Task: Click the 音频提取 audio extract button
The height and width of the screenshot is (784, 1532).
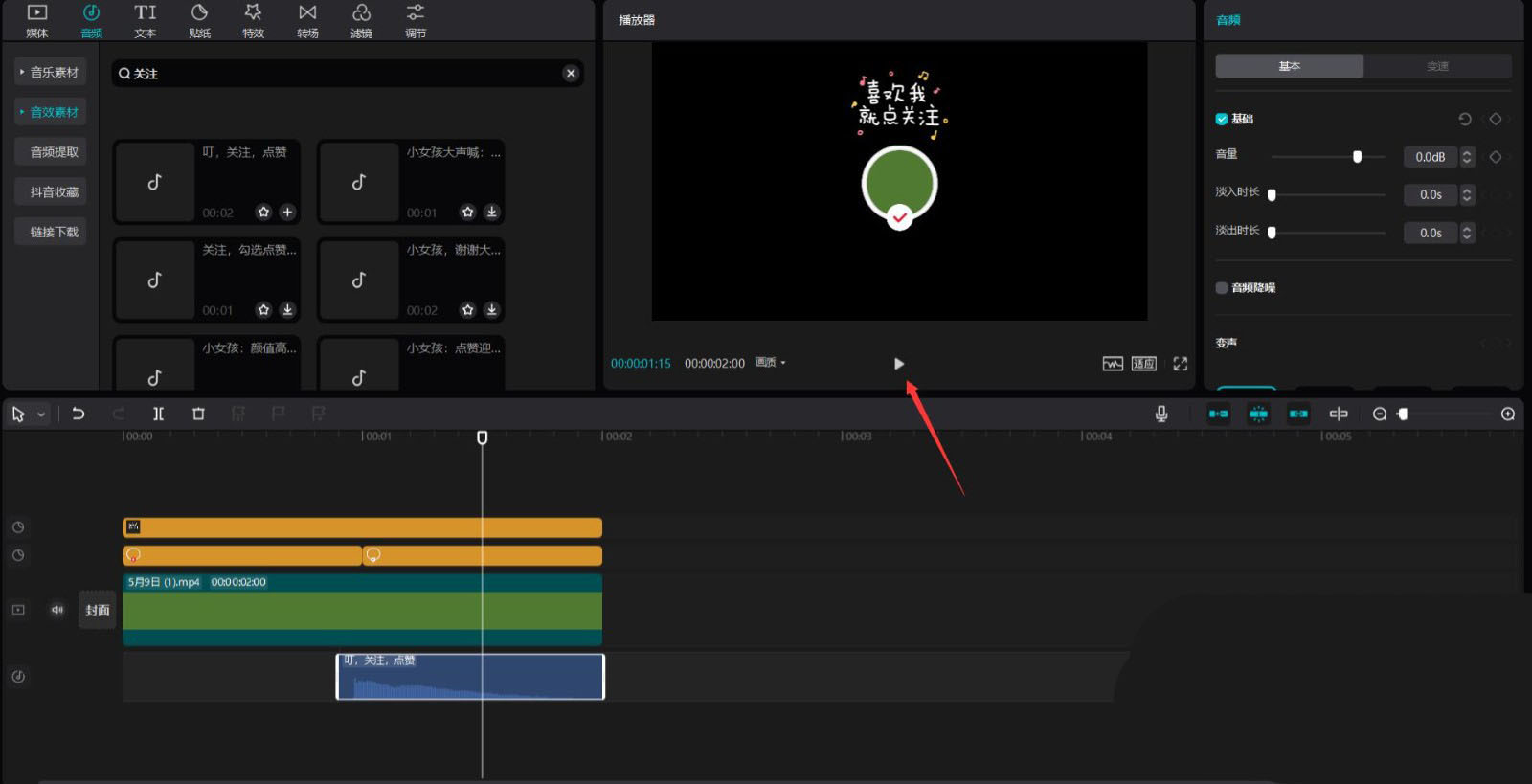Action: tap(54, 152)
